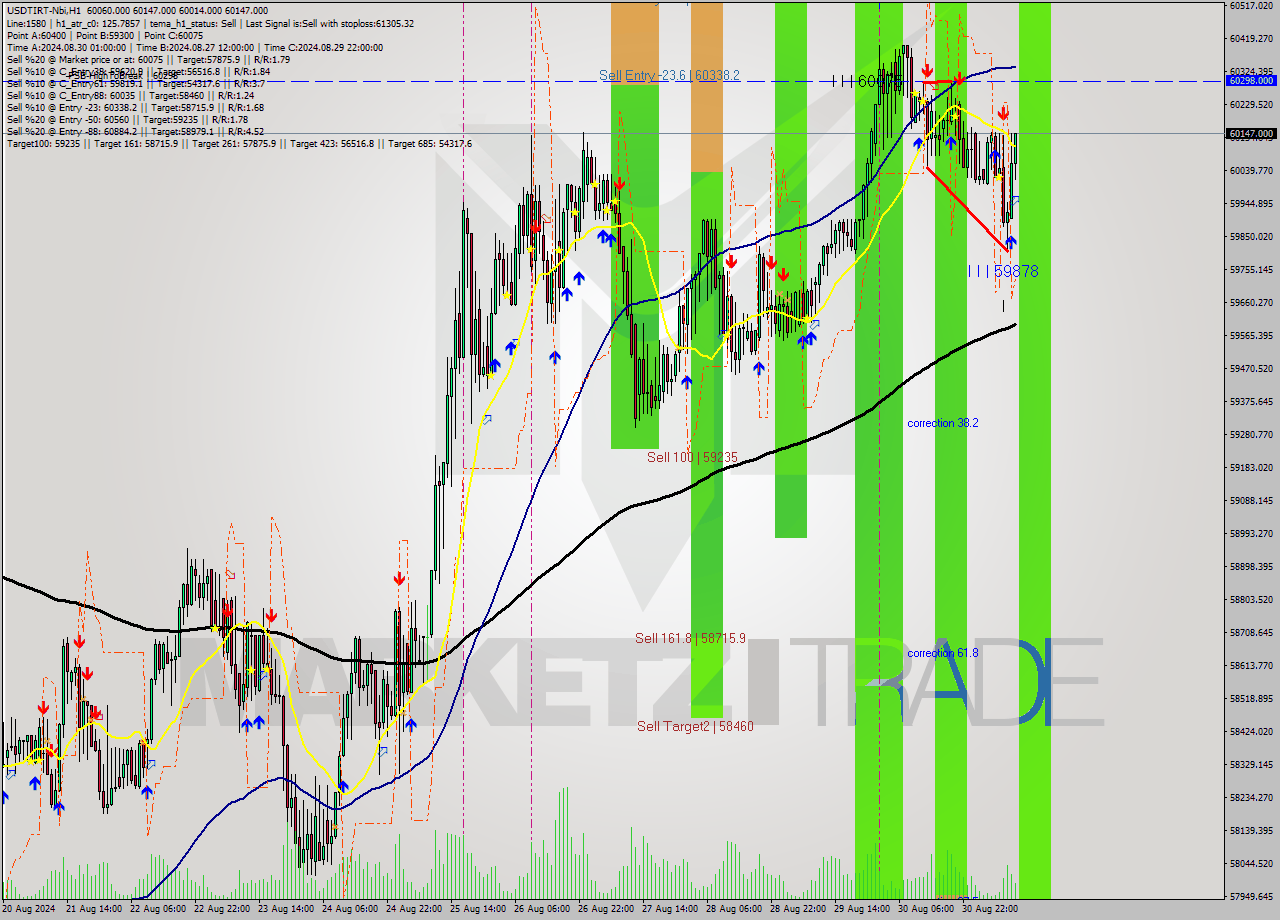Click the USDTIRT-Nbi,H1 symbol title
The height and width of the screenshot is (920, 1280).
[44, 10]
